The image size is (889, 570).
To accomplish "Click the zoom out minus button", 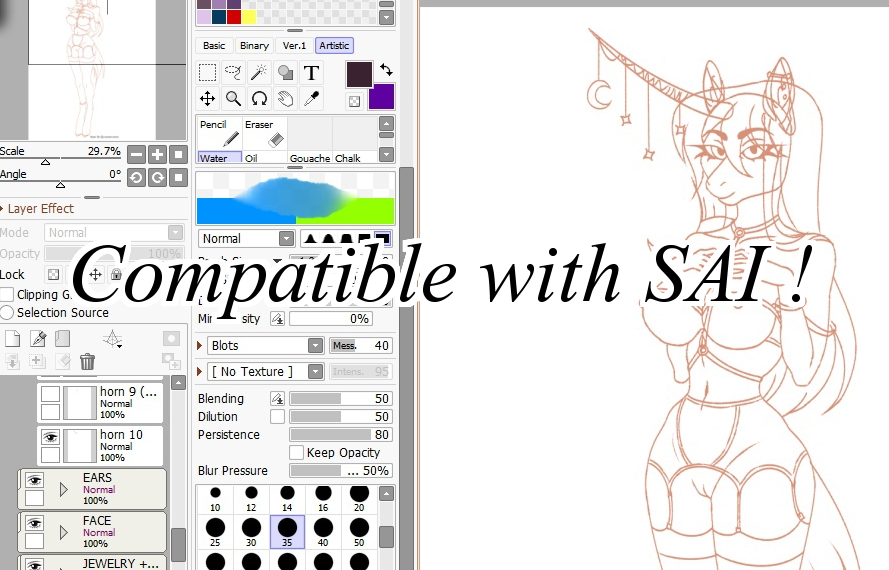I will click(x=136, y=154).
